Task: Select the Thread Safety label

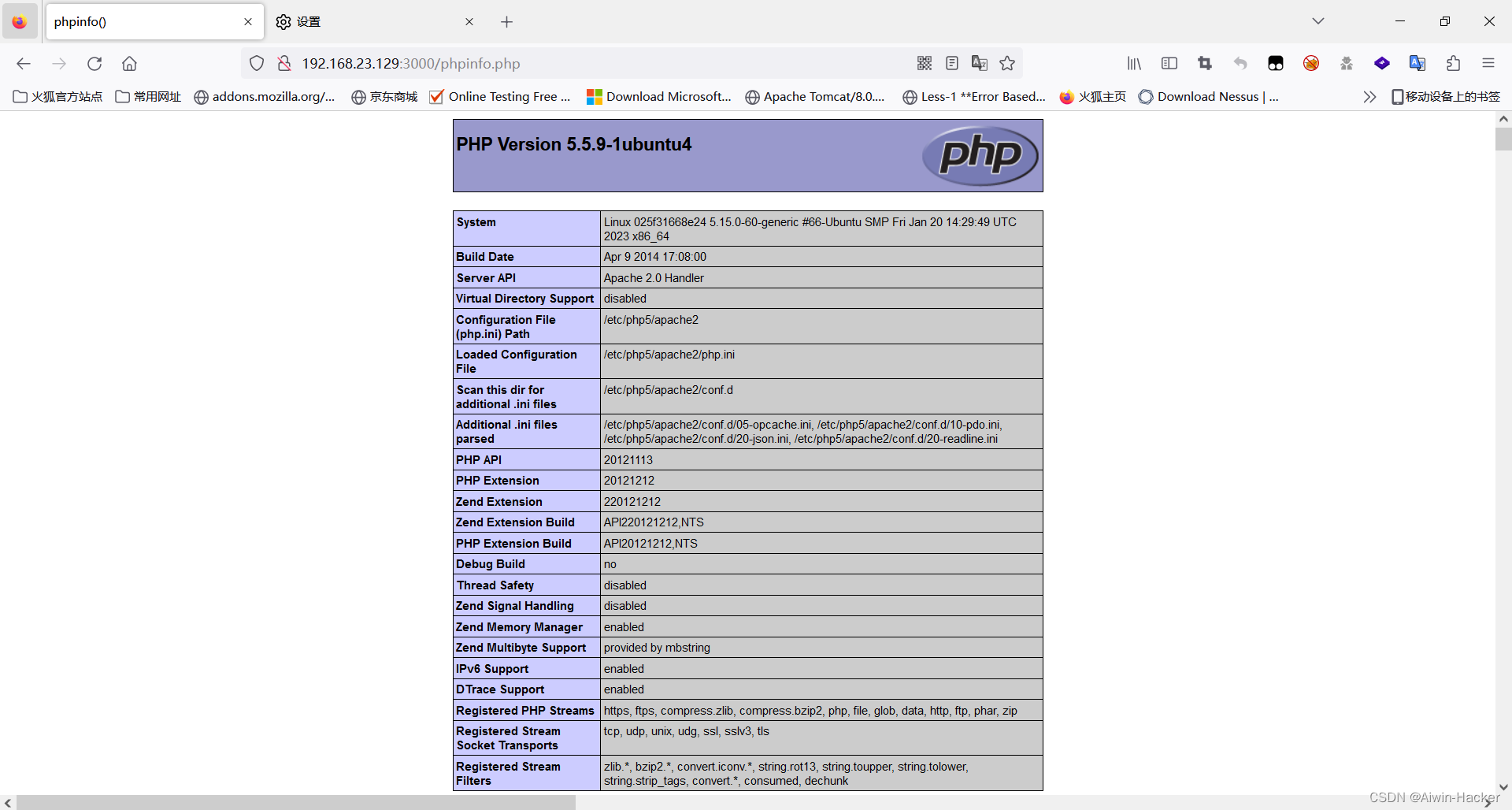Action: pos(495,585)
